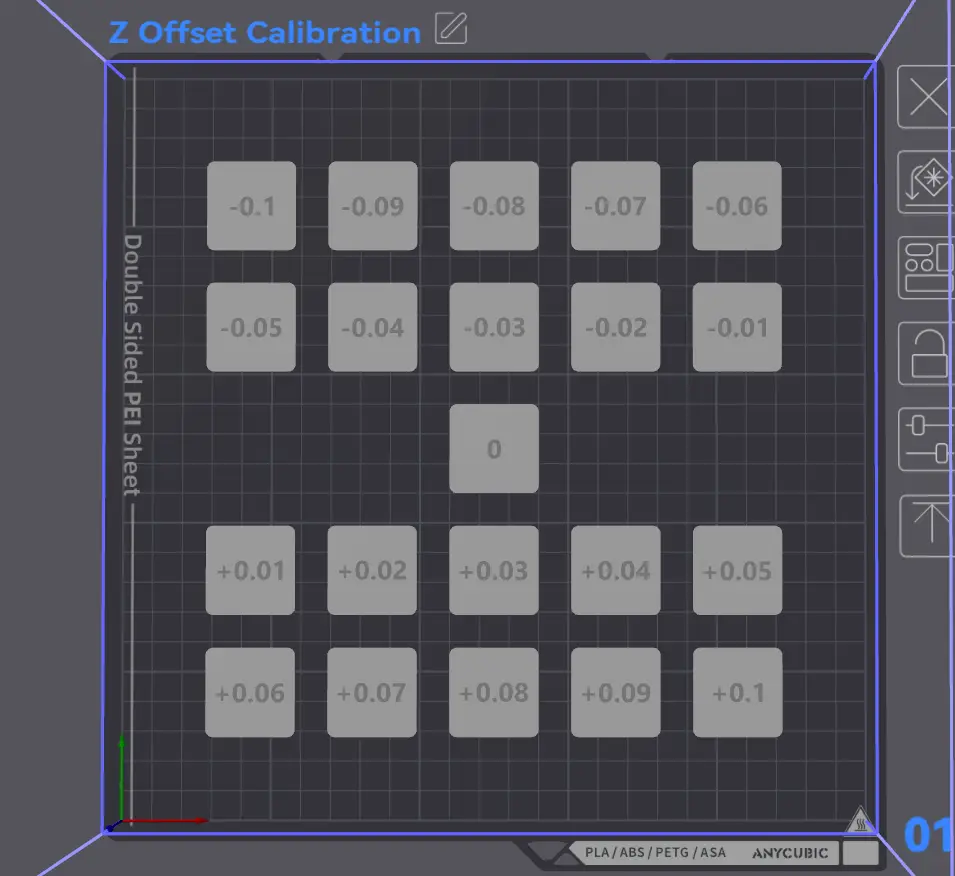Viewport: 955px width, 876px height.
Task: Select the +0.04 calibration square
Action: coord(616,570)
